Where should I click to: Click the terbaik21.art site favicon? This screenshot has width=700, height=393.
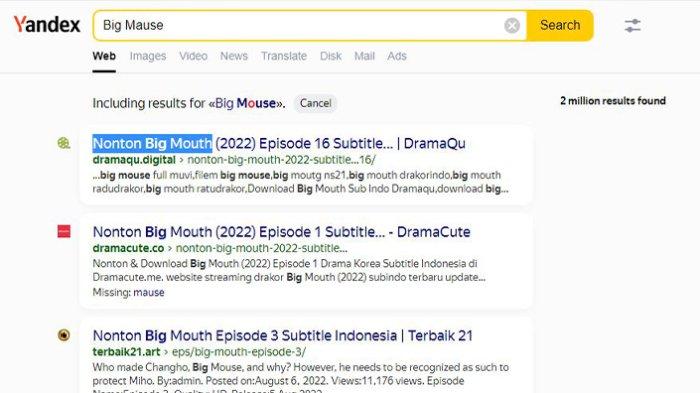(x=64, y=335)
